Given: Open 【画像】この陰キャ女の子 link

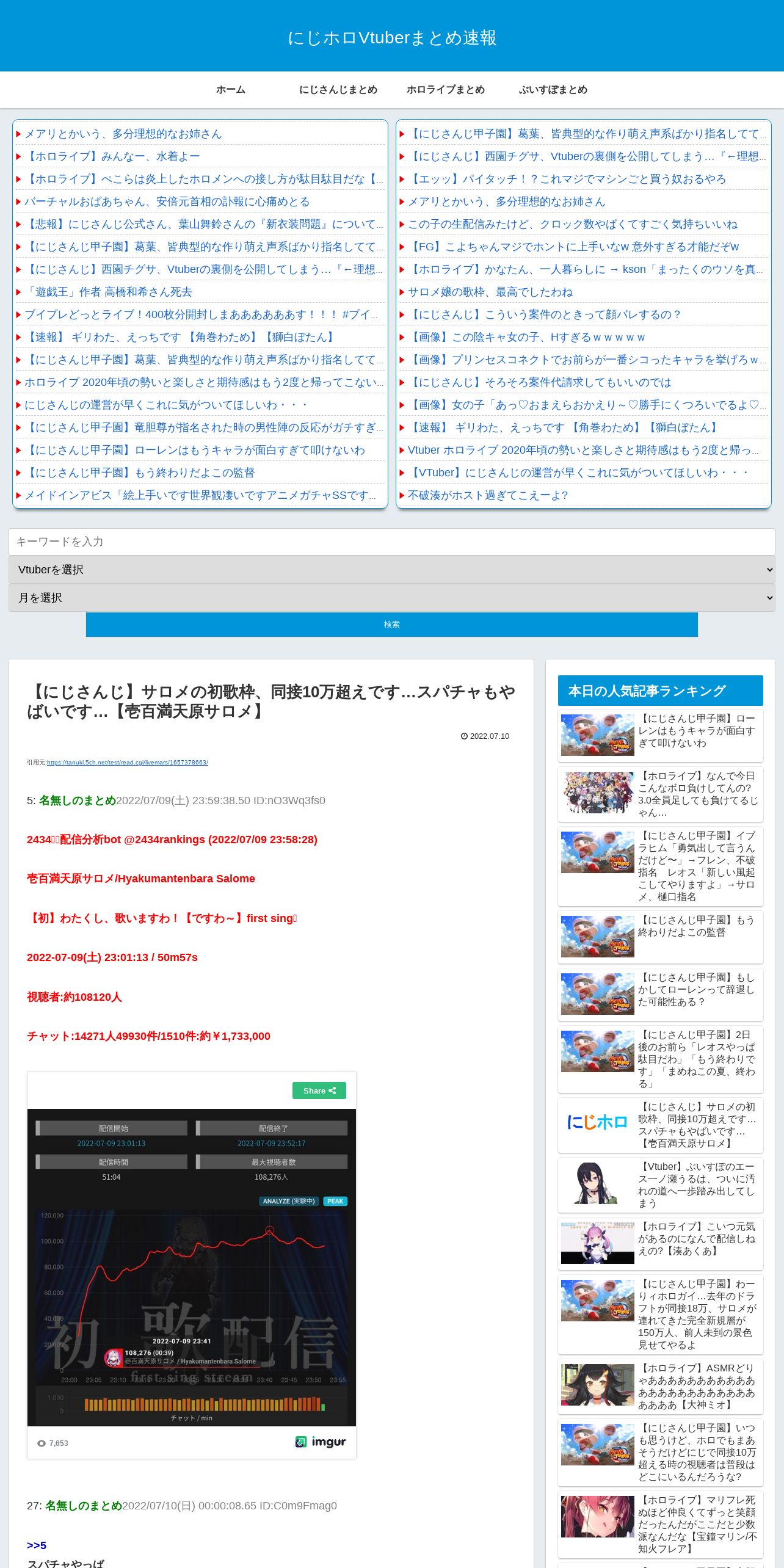Looking at the screenshot, I should click(526, 337).
